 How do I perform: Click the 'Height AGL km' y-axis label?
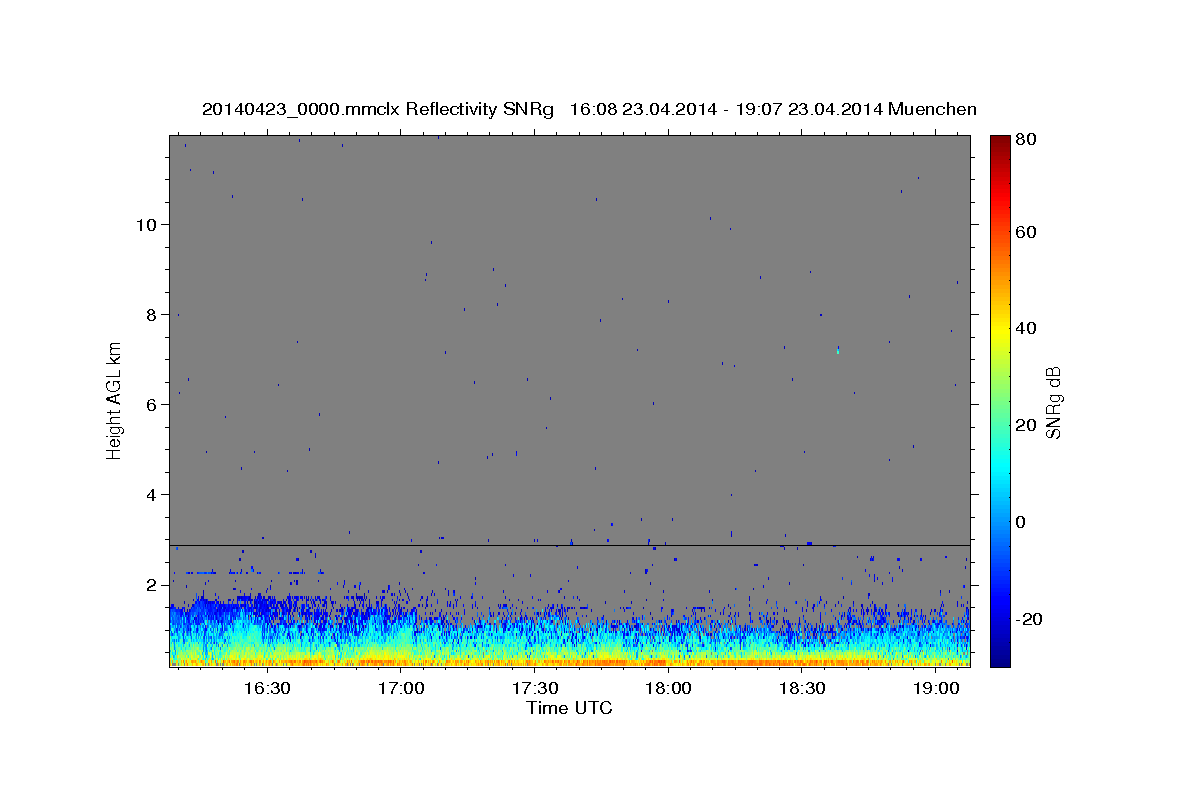click(x=115, y=400)
